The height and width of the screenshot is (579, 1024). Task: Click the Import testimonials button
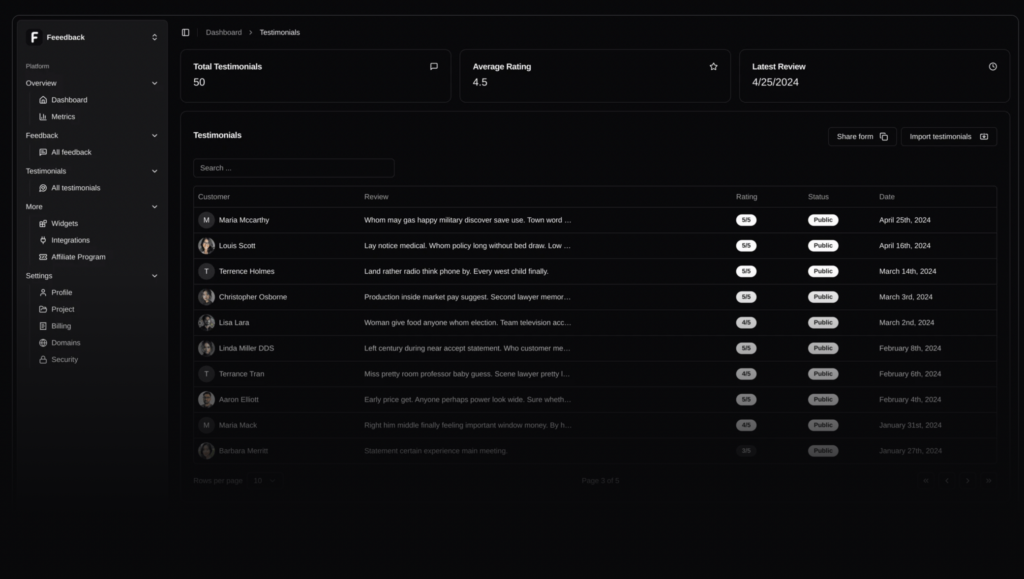pos(948,136)
